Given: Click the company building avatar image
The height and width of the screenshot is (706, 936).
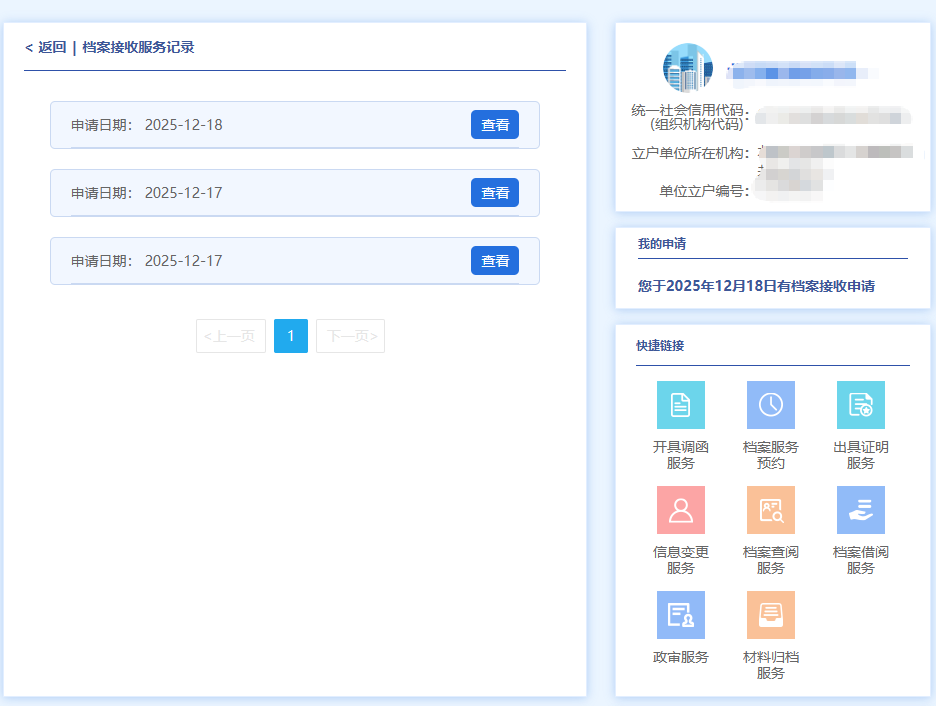Looking at the screenshot, I should click(687, 68).
